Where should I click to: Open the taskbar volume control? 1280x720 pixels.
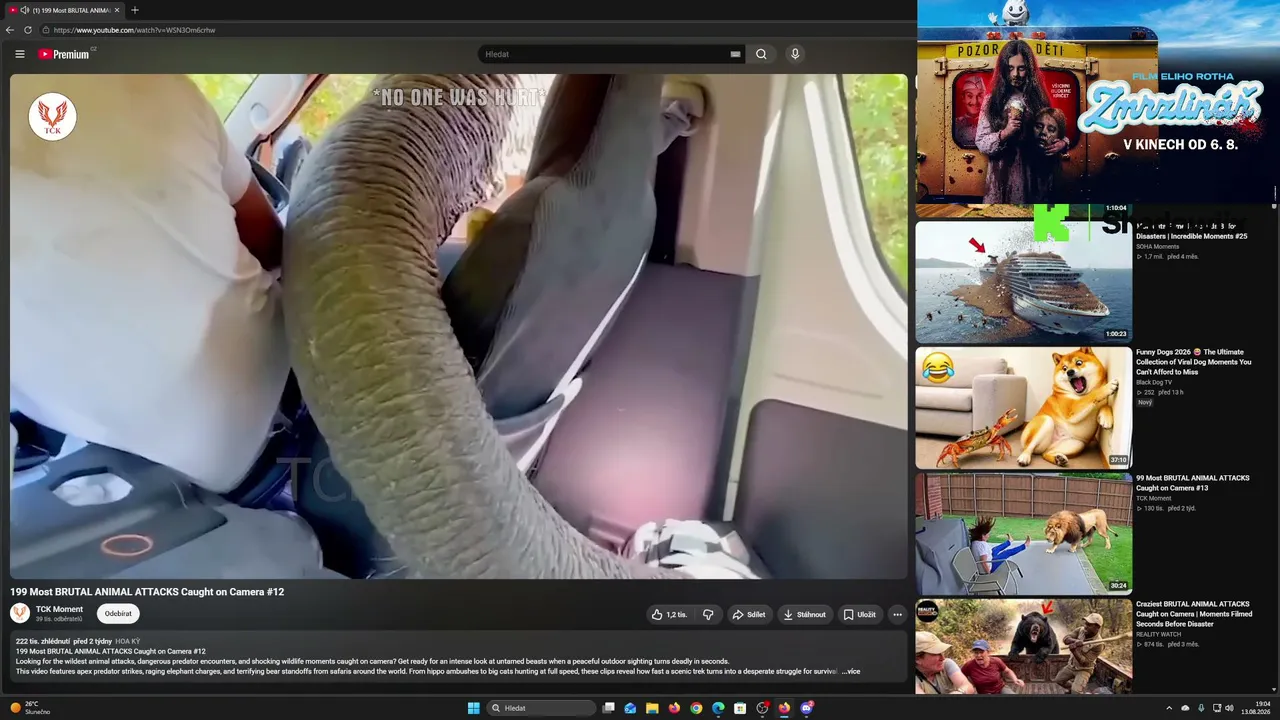[1229, 708]
